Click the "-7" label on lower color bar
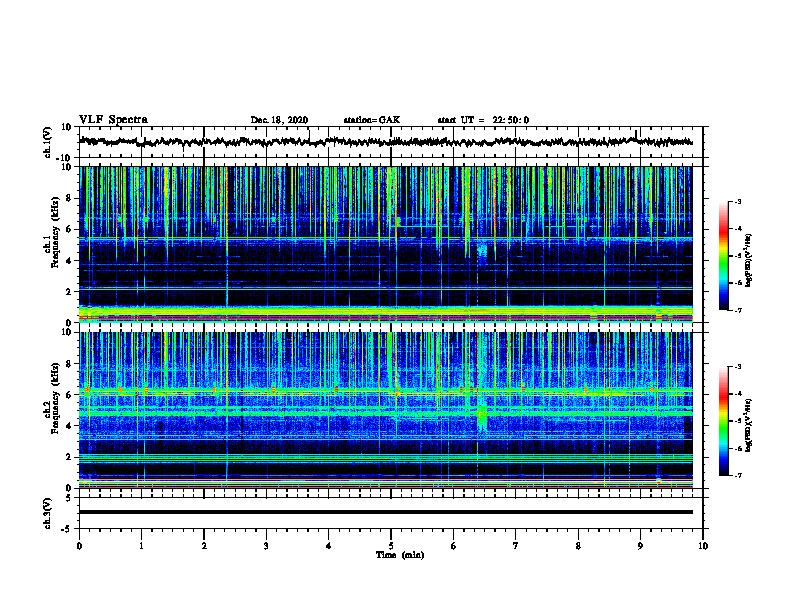Screen dimensions: 792x612 point(738,475)
